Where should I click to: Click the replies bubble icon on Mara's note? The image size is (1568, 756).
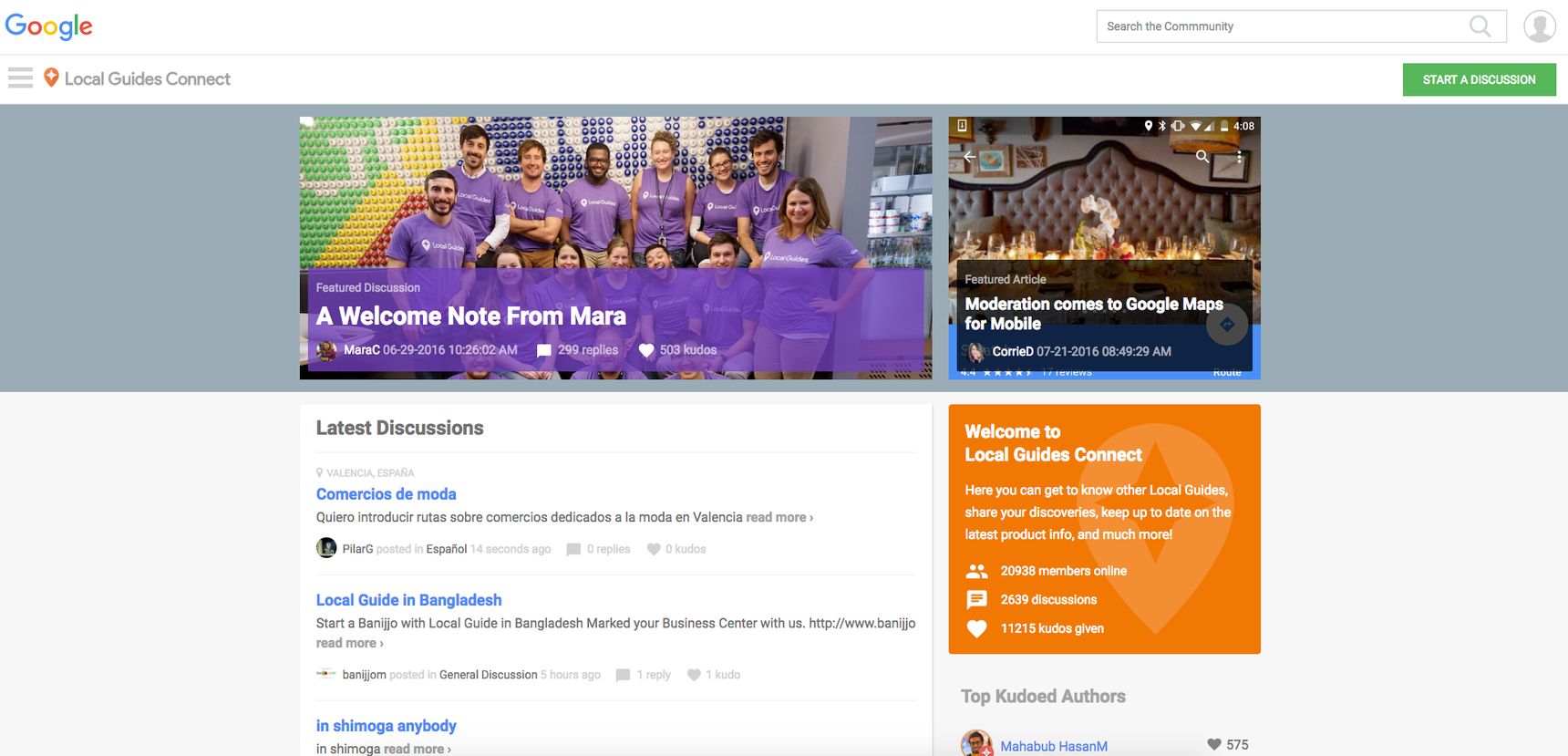[544, 350]
